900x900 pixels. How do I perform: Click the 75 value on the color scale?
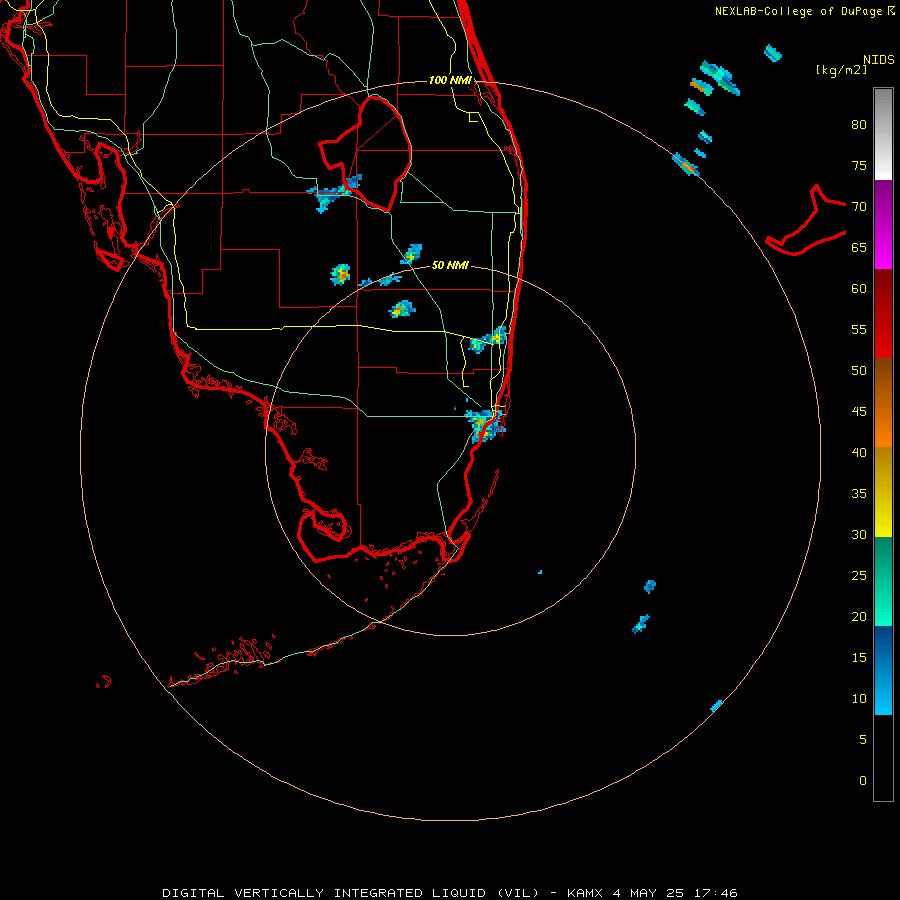(x=859, y=166)
